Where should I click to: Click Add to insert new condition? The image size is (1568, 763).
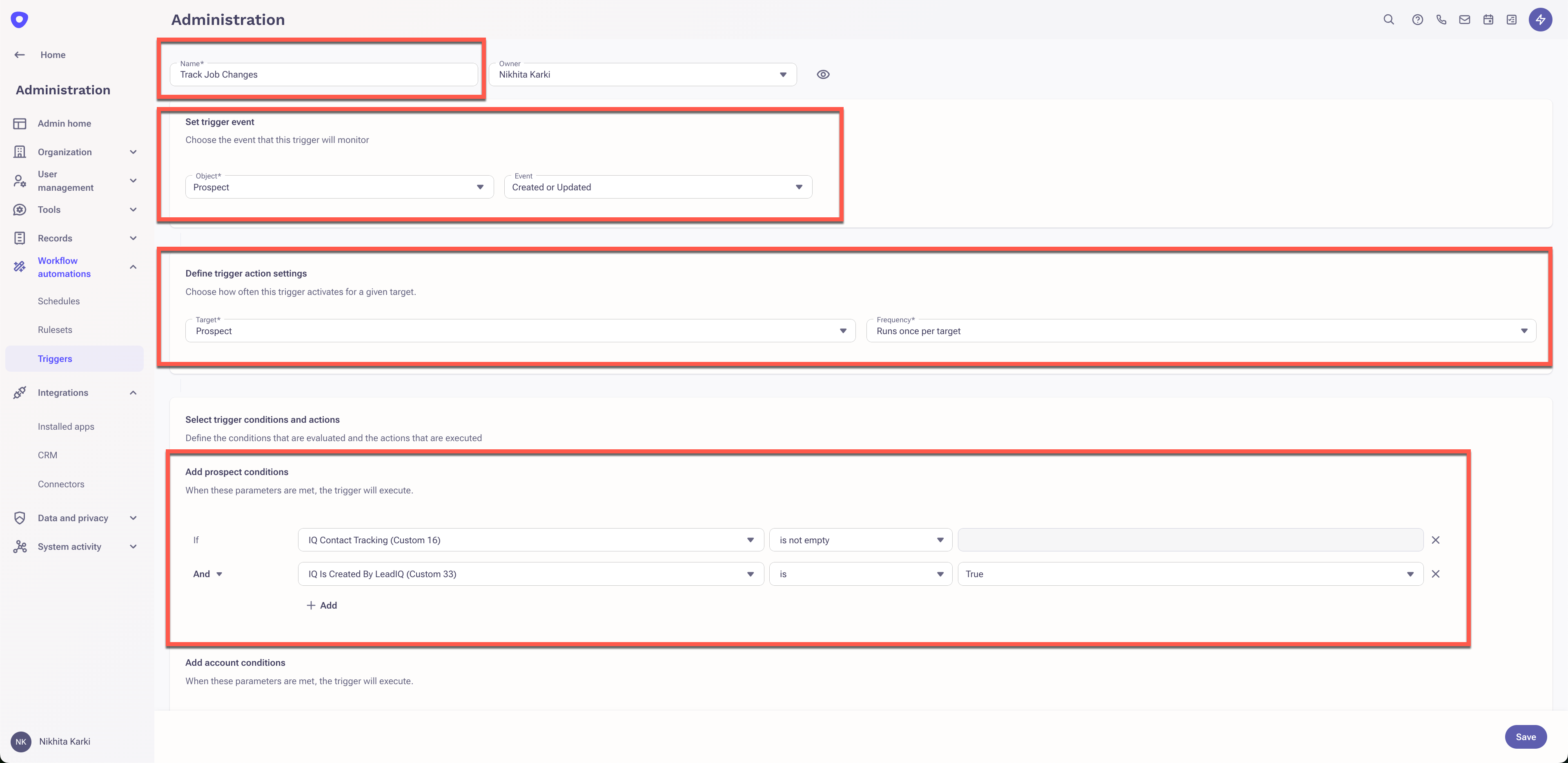tap(322, 605)
